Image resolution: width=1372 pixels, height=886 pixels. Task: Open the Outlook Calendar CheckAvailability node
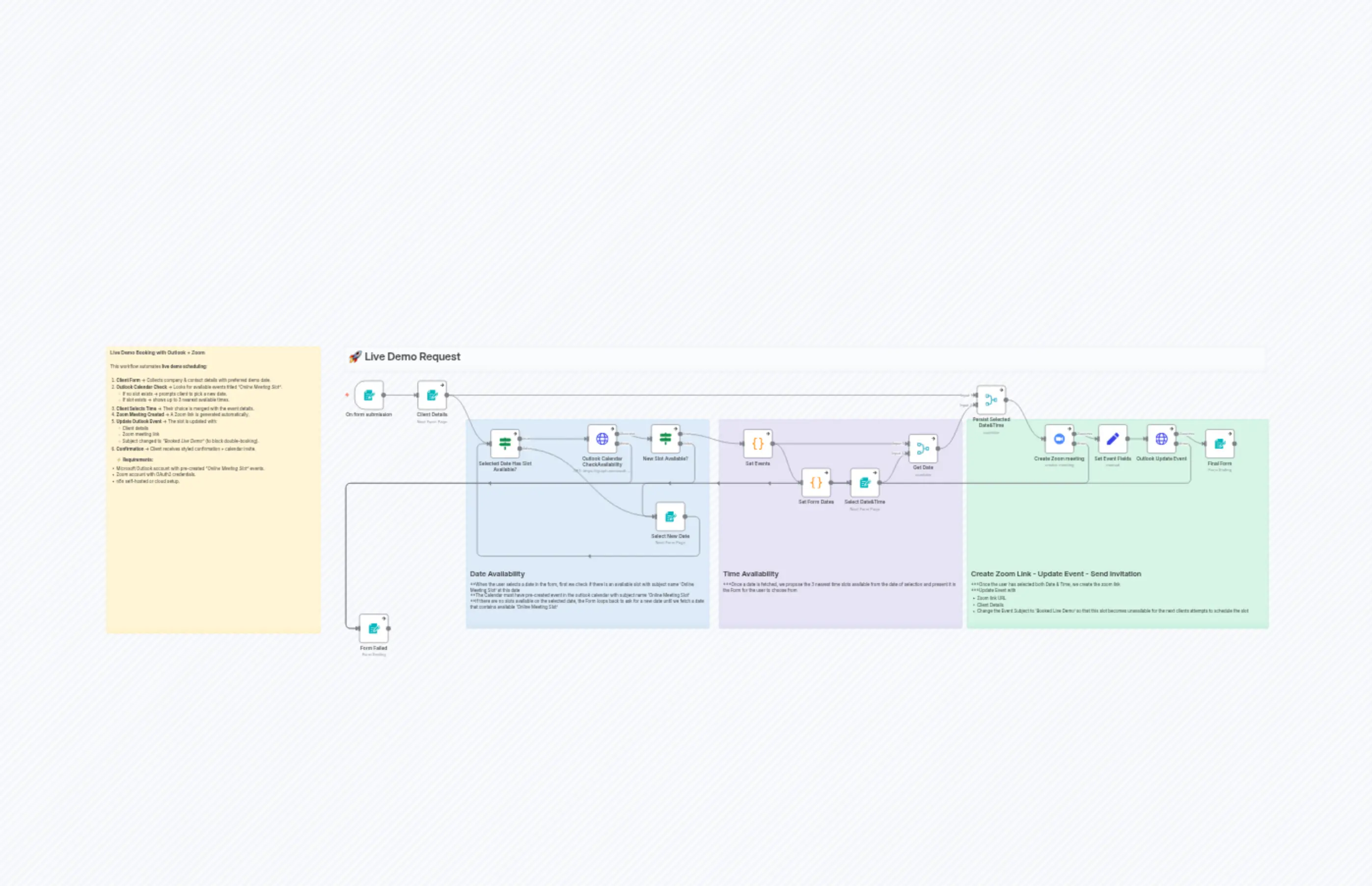tap(602, 439)
